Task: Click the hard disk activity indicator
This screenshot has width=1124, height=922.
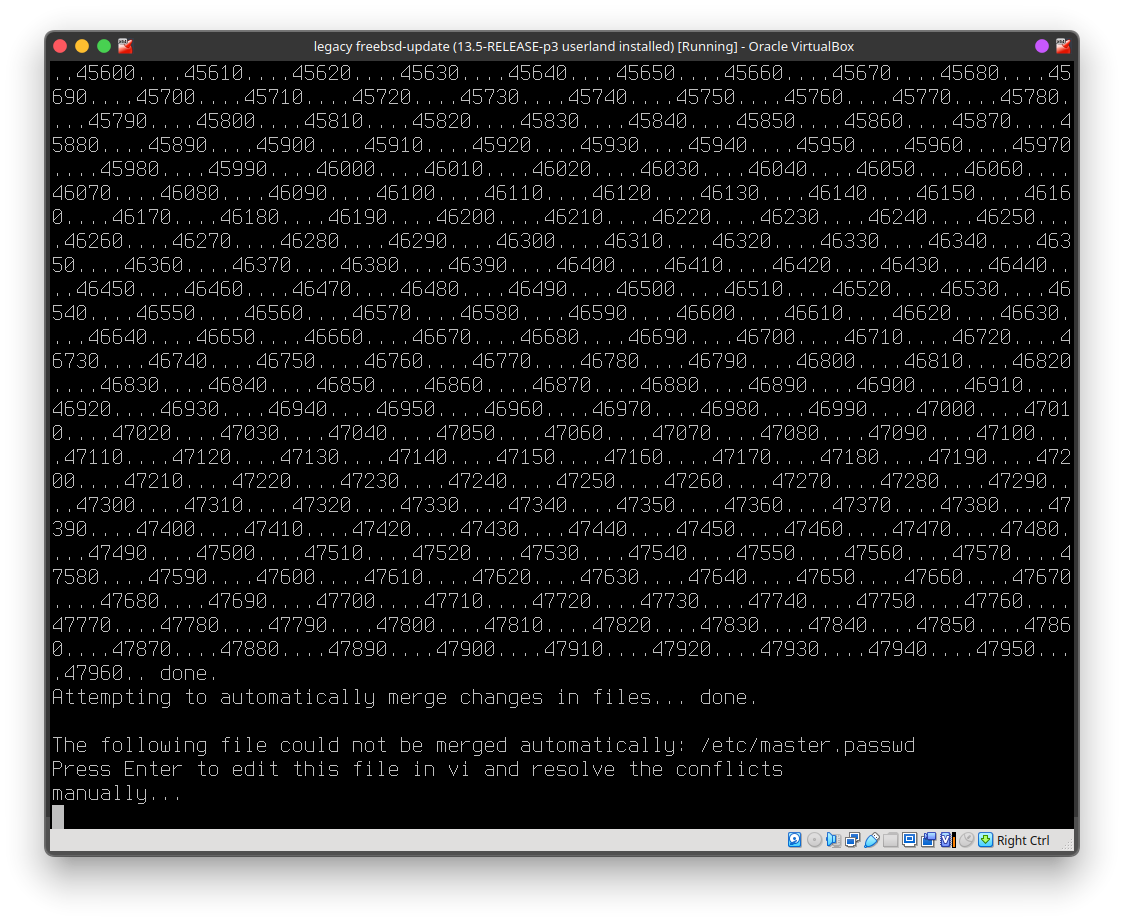Action: 795,840
